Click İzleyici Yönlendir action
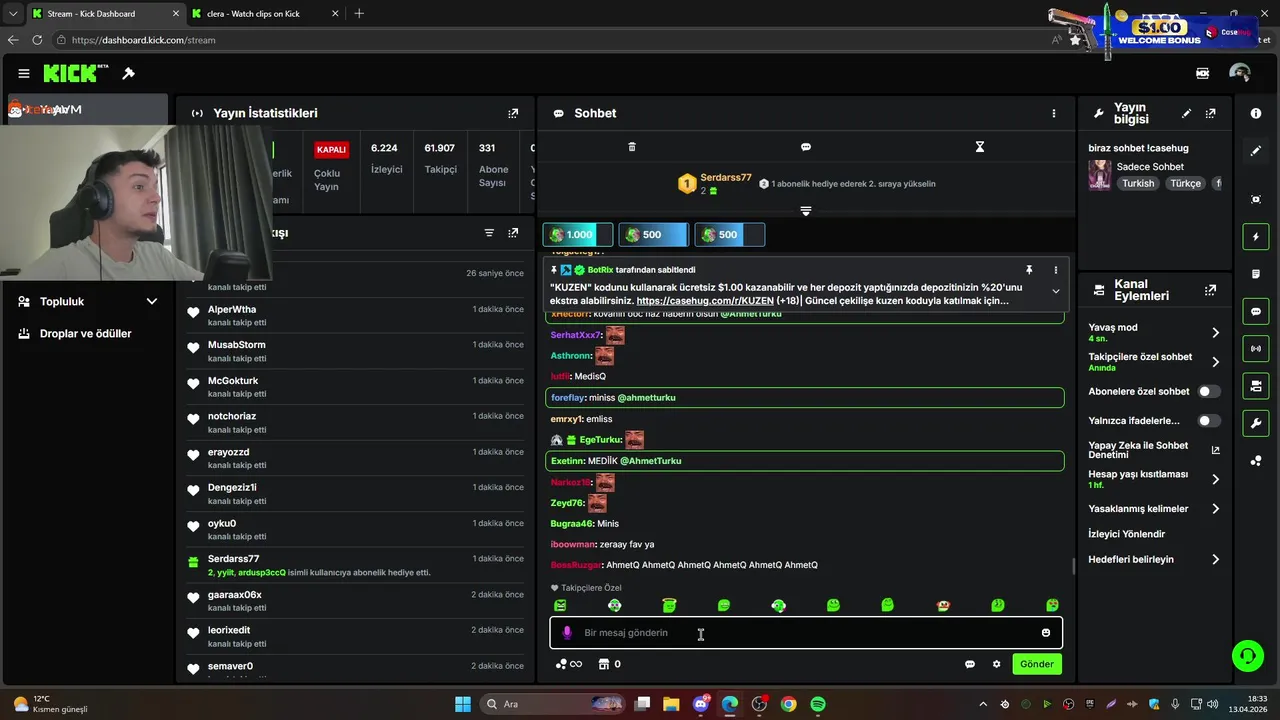 tap(1127, 534)
